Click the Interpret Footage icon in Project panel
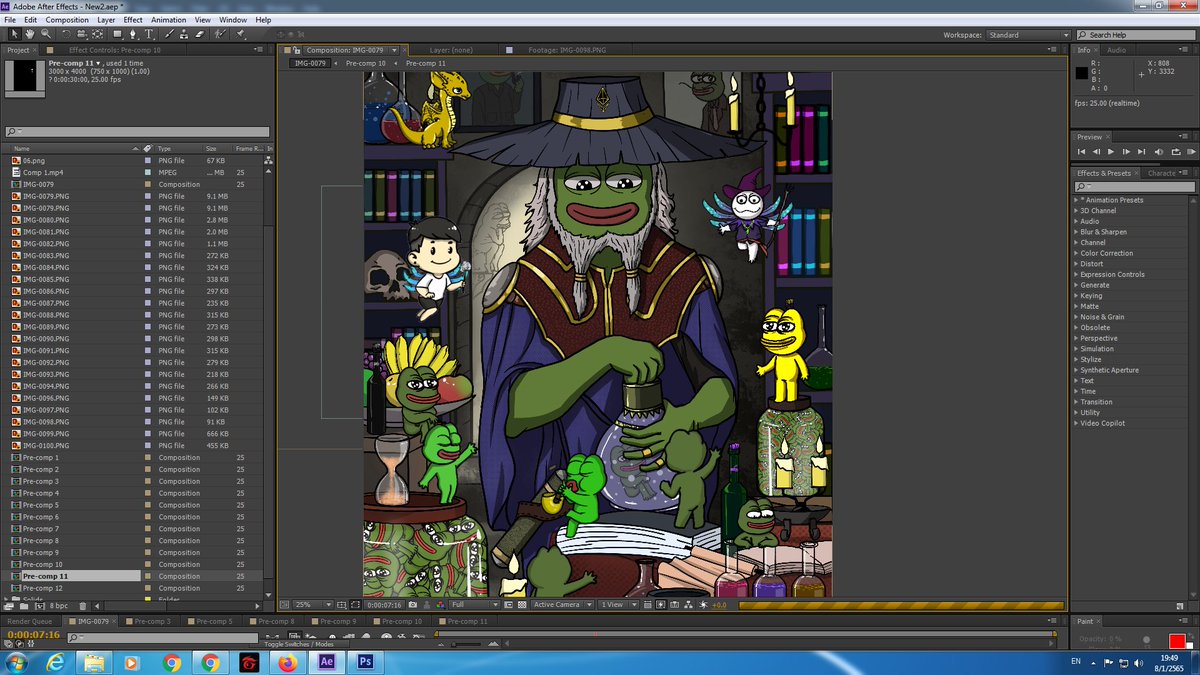Viewport: 1200px width, 675px height. point(8,606)
